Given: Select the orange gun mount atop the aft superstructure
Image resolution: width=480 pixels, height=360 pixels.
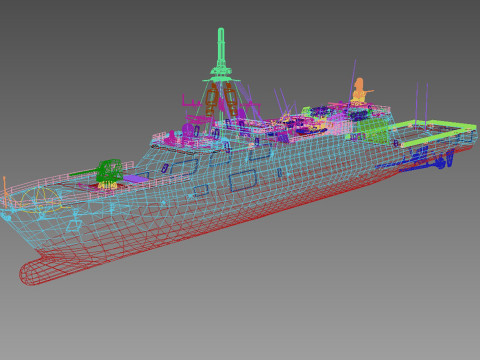Looking at the screenshot, I should 360,90.
